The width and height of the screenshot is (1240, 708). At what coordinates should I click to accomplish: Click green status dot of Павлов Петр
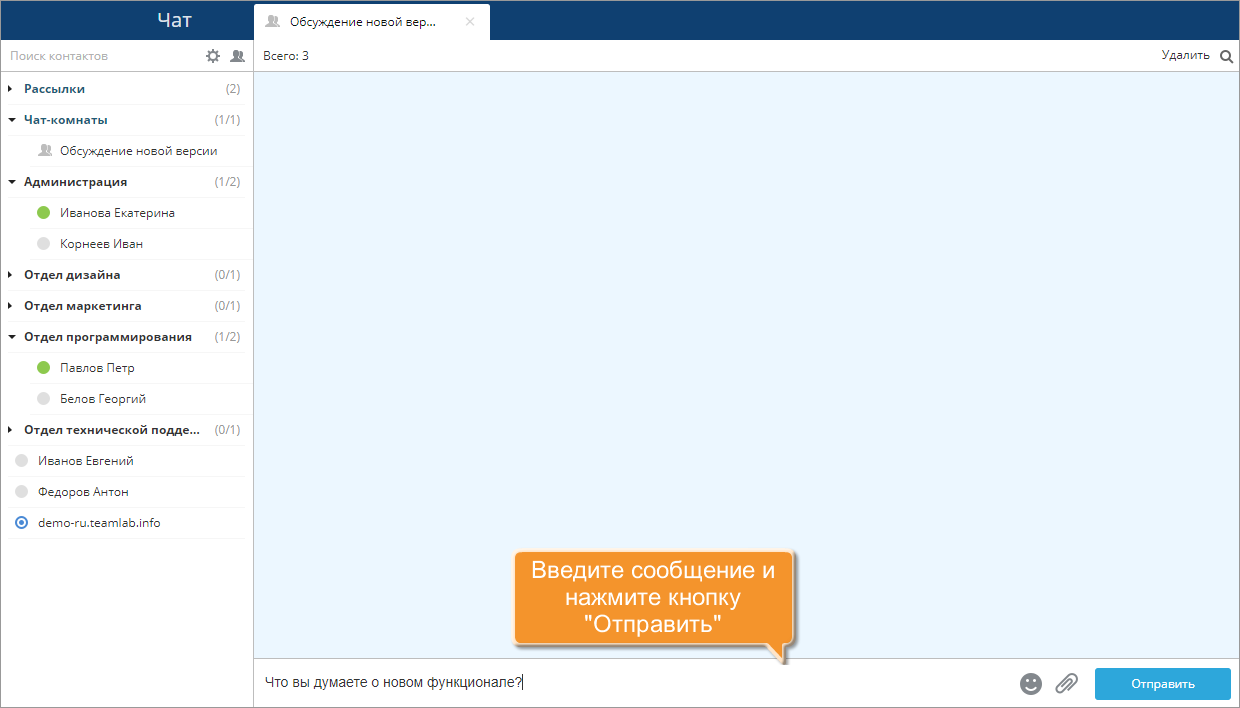(x=43, y=368)
